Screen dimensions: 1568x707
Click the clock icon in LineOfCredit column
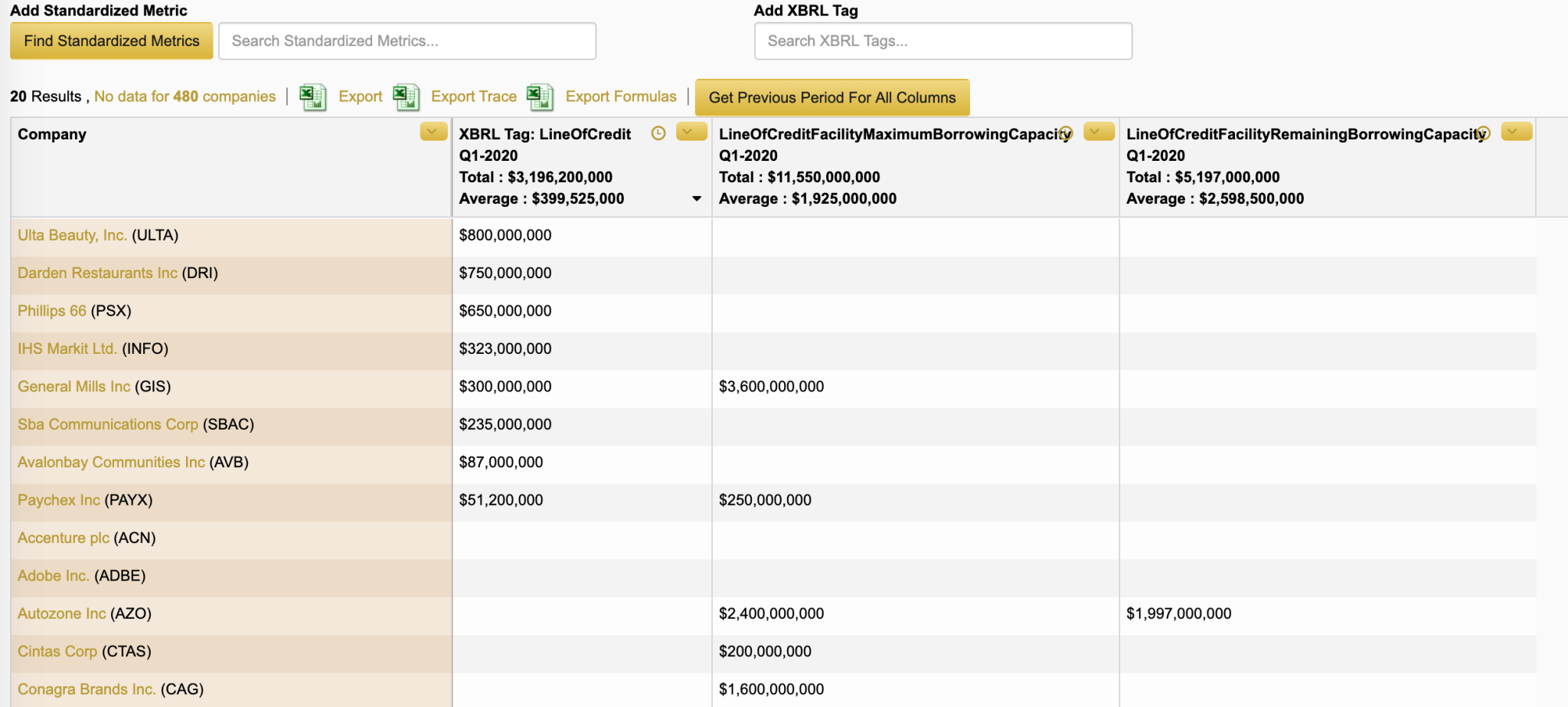(658, 133)
